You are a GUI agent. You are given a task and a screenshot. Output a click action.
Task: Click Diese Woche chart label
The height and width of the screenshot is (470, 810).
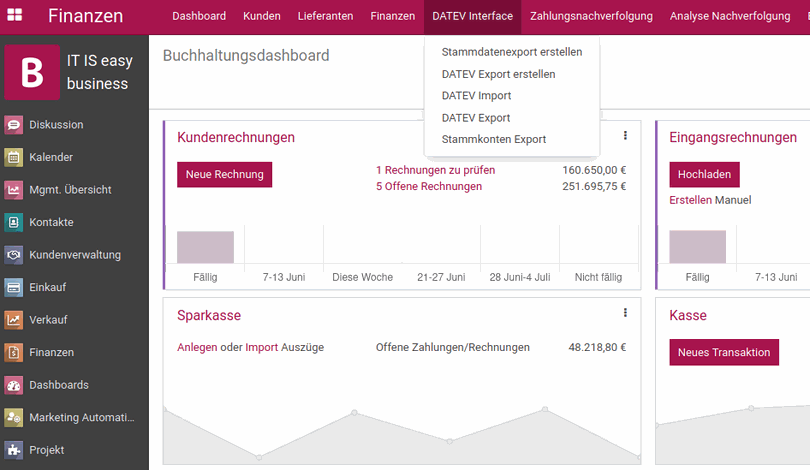point(363,277)
